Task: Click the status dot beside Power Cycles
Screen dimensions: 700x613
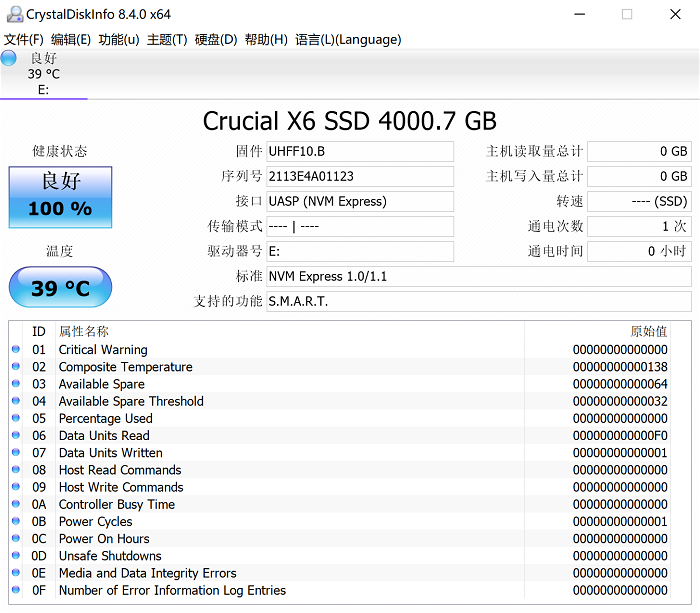Action: (15, 521)
